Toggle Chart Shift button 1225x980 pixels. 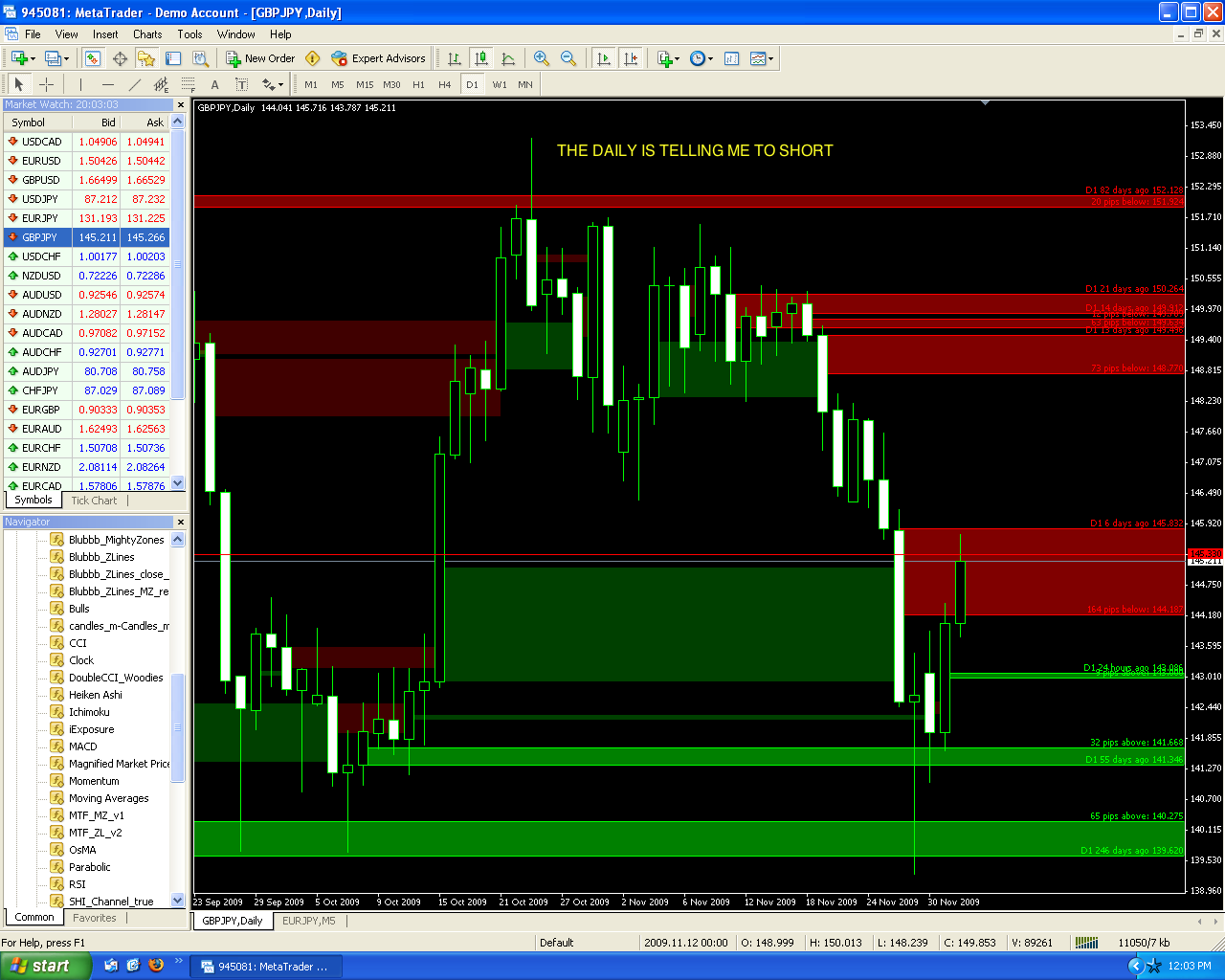pyautogui.click(x=630, y=58)
